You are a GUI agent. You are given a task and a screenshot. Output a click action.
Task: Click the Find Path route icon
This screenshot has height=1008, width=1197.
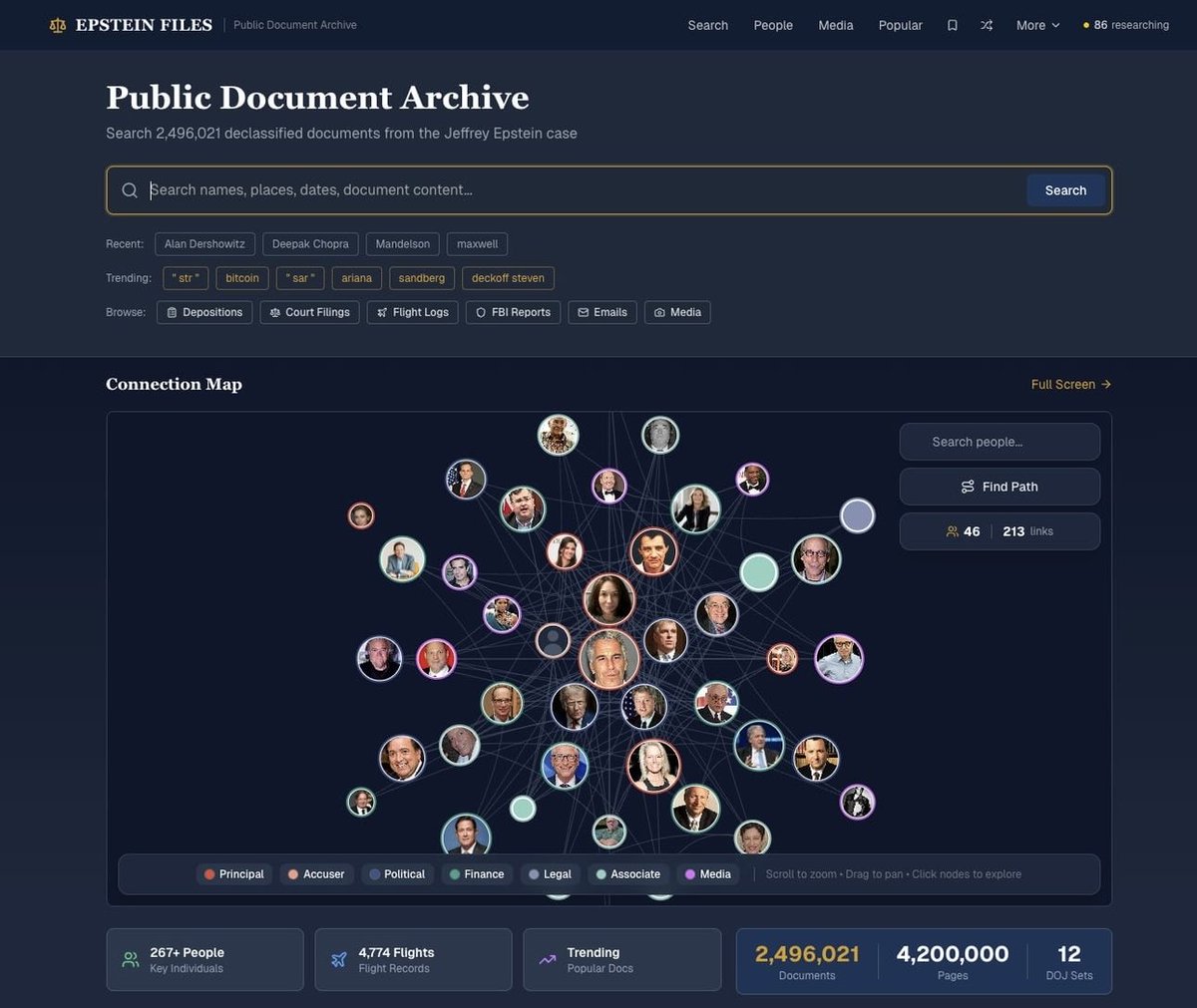pyautogui.click(x=968, y=487)
